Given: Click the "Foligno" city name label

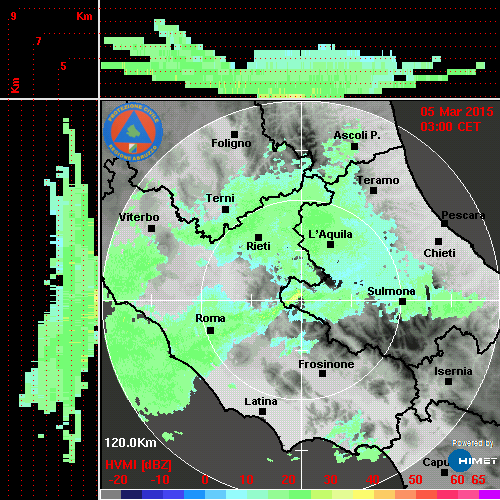Looking at the screenshot, I should click(x=231, y=143).
